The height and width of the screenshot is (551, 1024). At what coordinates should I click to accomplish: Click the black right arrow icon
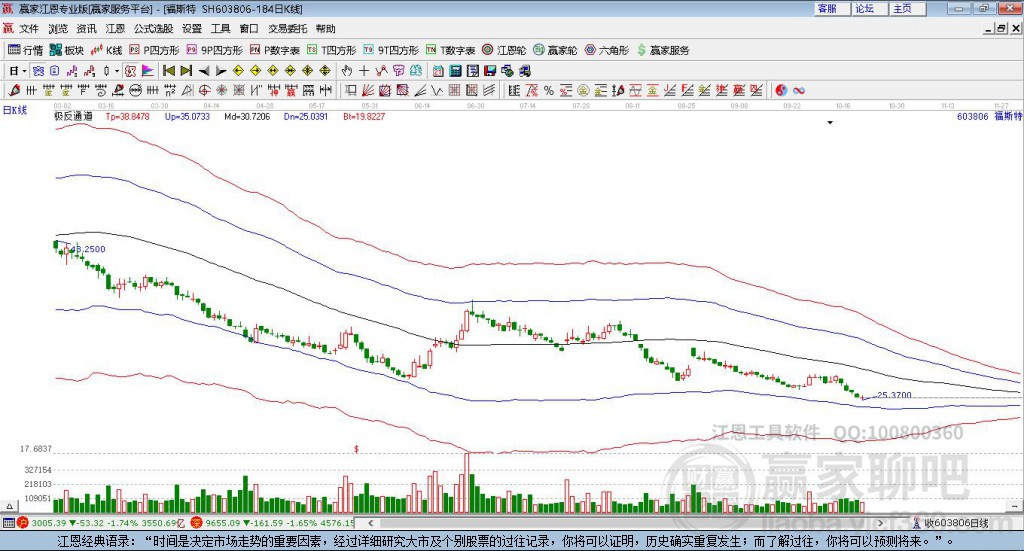(x=221, y=71)
